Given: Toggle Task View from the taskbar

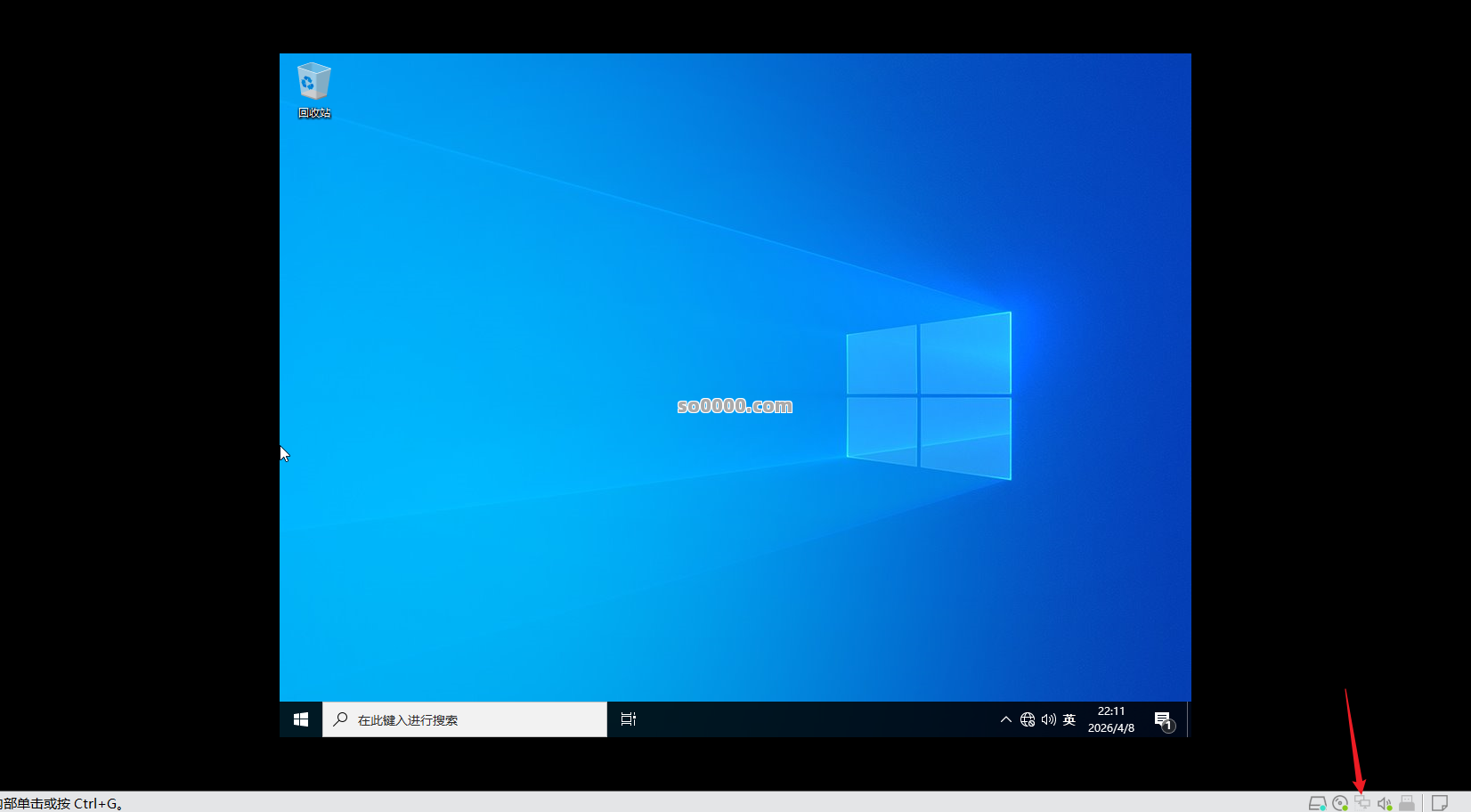Looking at the screenshot, I should click(x=628, y=719).
